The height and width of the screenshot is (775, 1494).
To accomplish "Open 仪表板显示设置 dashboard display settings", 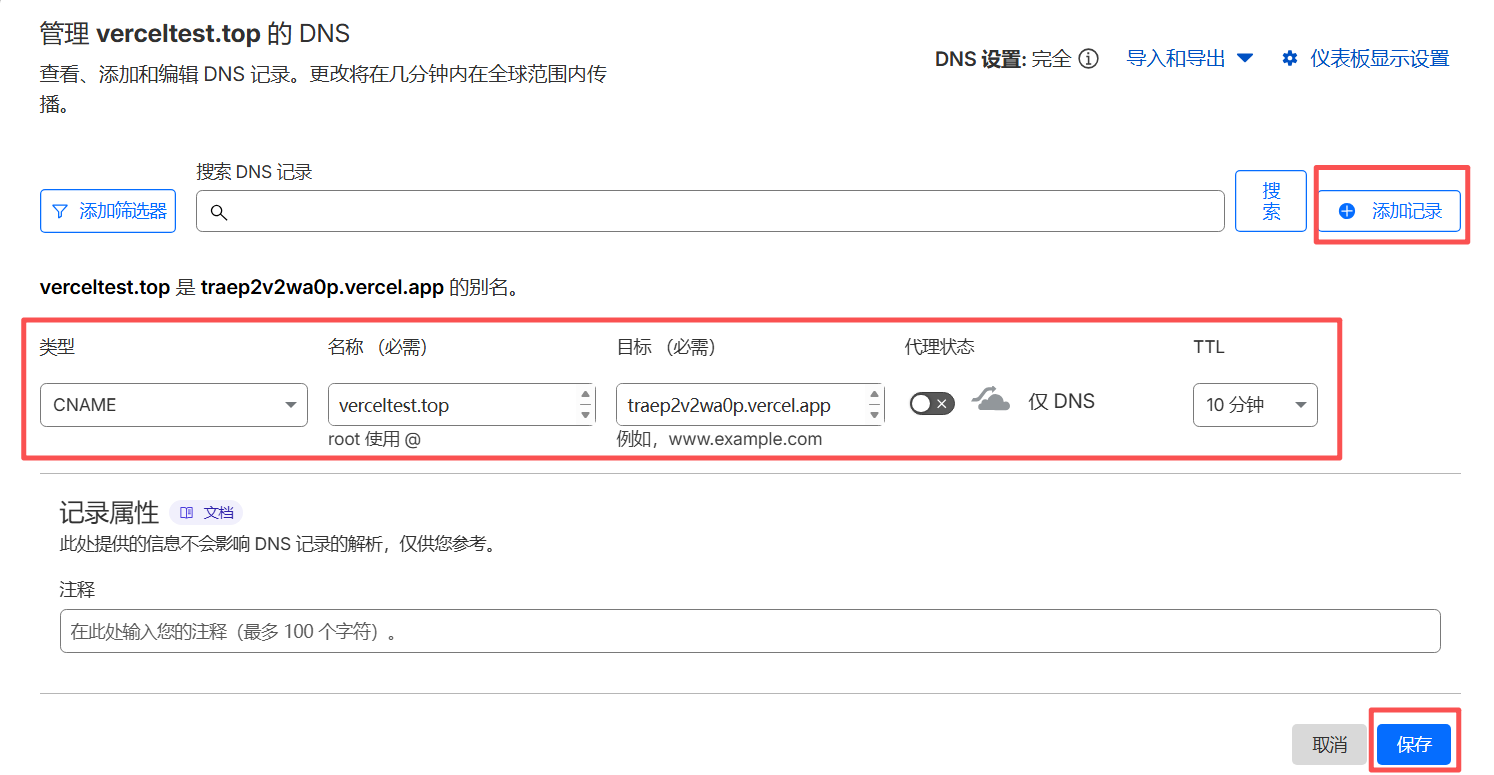I will [1366, 58].
